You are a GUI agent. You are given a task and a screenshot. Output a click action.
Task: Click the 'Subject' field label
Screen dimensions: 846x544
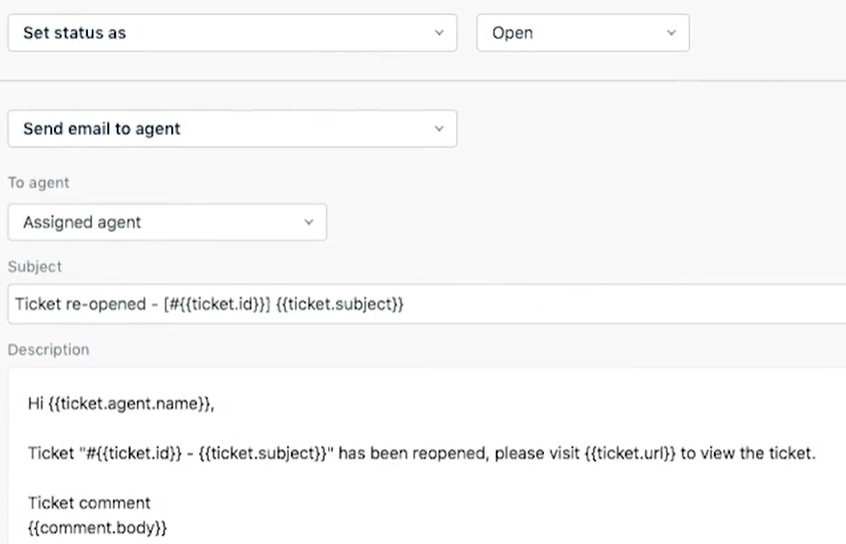pos(35,267)
